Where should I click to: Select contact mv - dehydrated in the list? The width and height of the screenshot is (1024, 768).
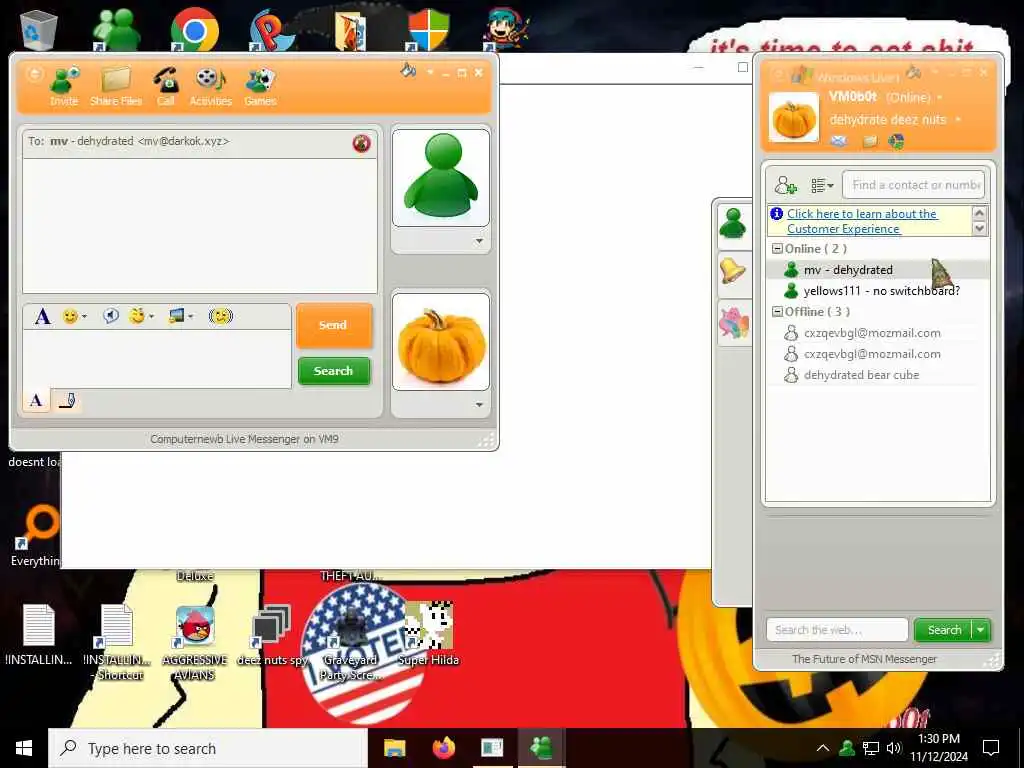click(x=878, y=270)
